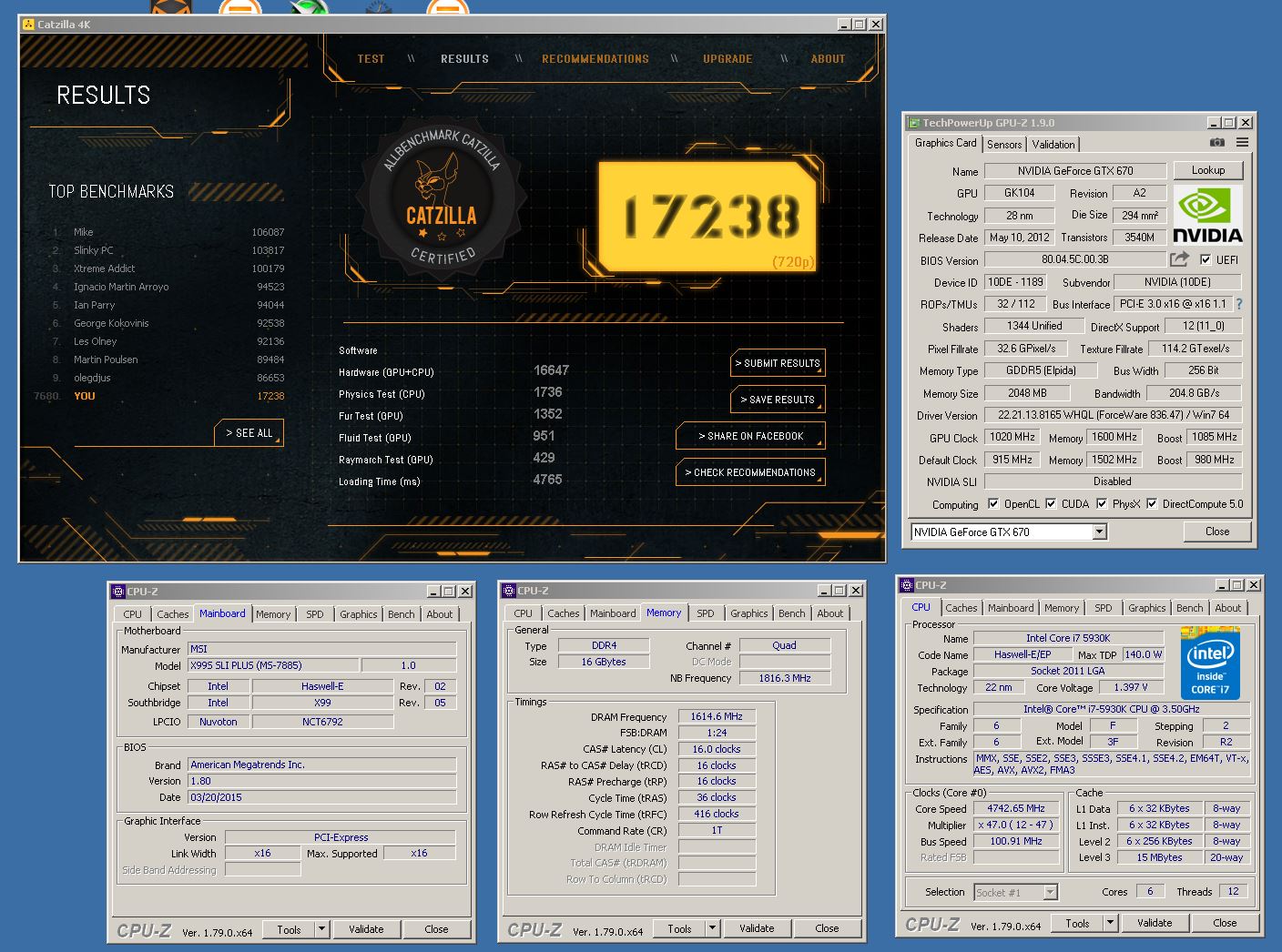The width and height of the screenshot is (1282, 952).
Task: Toggle CUDA computing checkbox
Action: [x=1051, y=503]
